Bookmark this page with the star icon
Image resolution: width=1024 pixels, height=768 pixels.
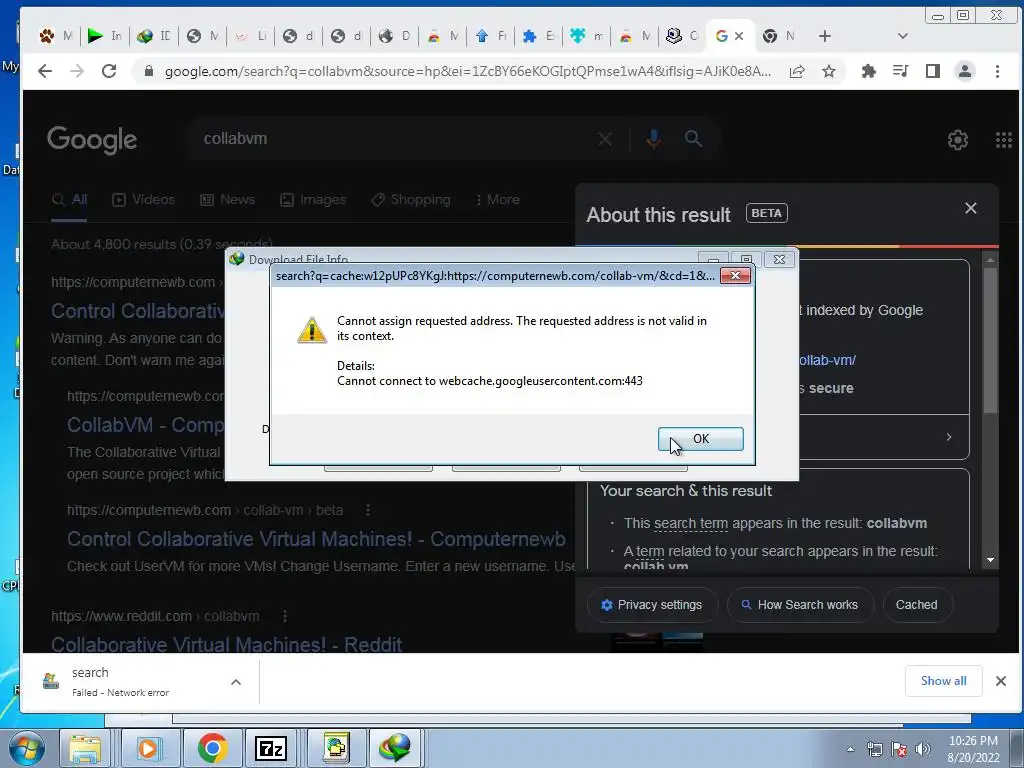[829, 71]
